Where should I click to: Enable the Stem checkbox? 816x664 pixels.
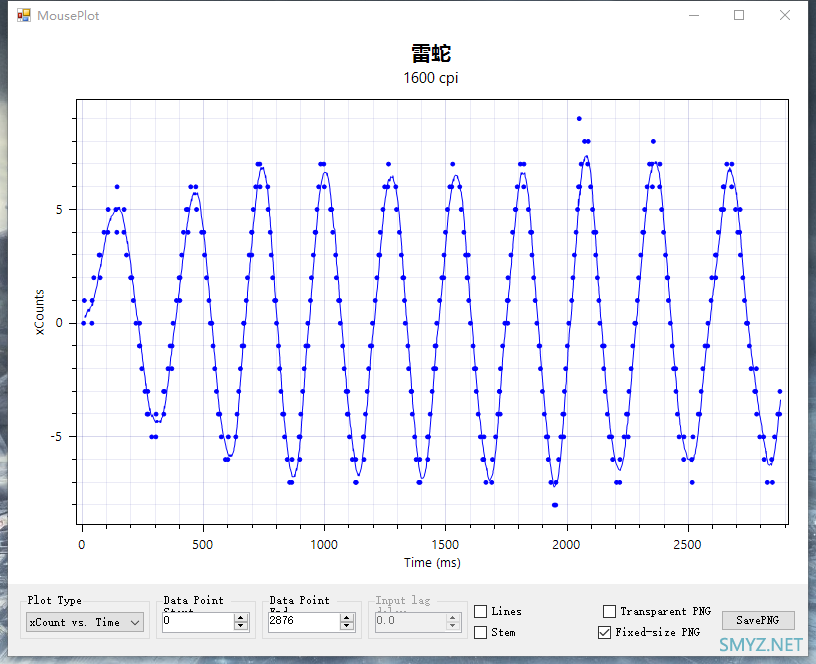[481, 632]
